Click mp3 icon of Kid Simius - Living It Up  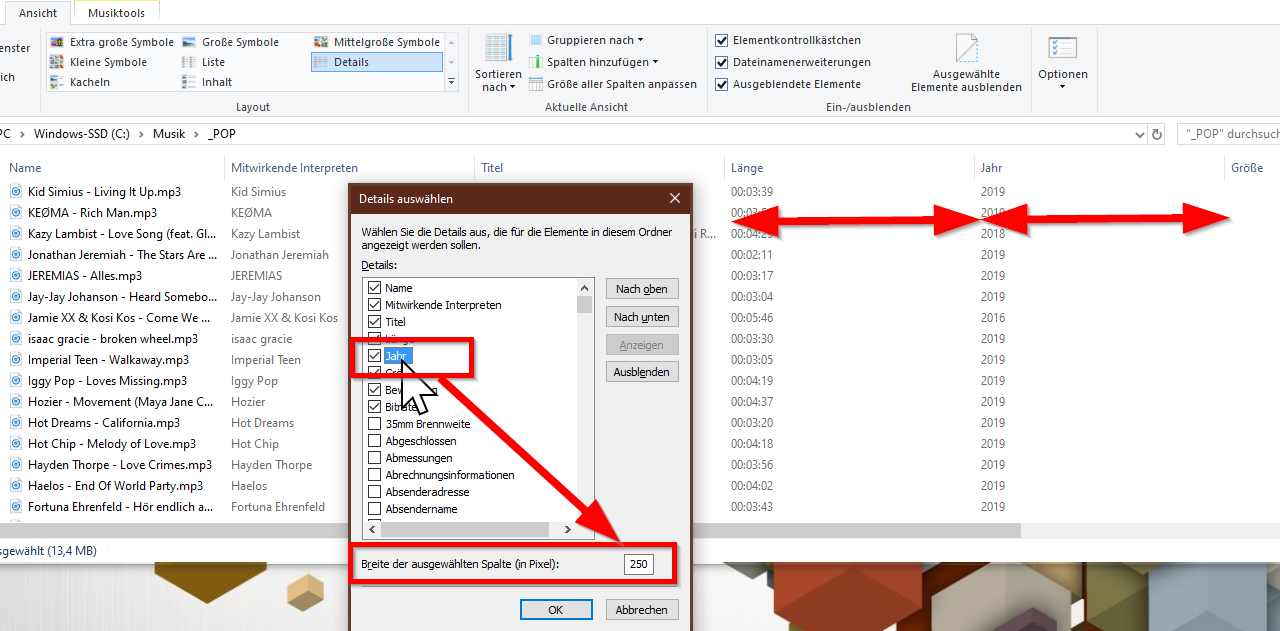pos(16,191)
